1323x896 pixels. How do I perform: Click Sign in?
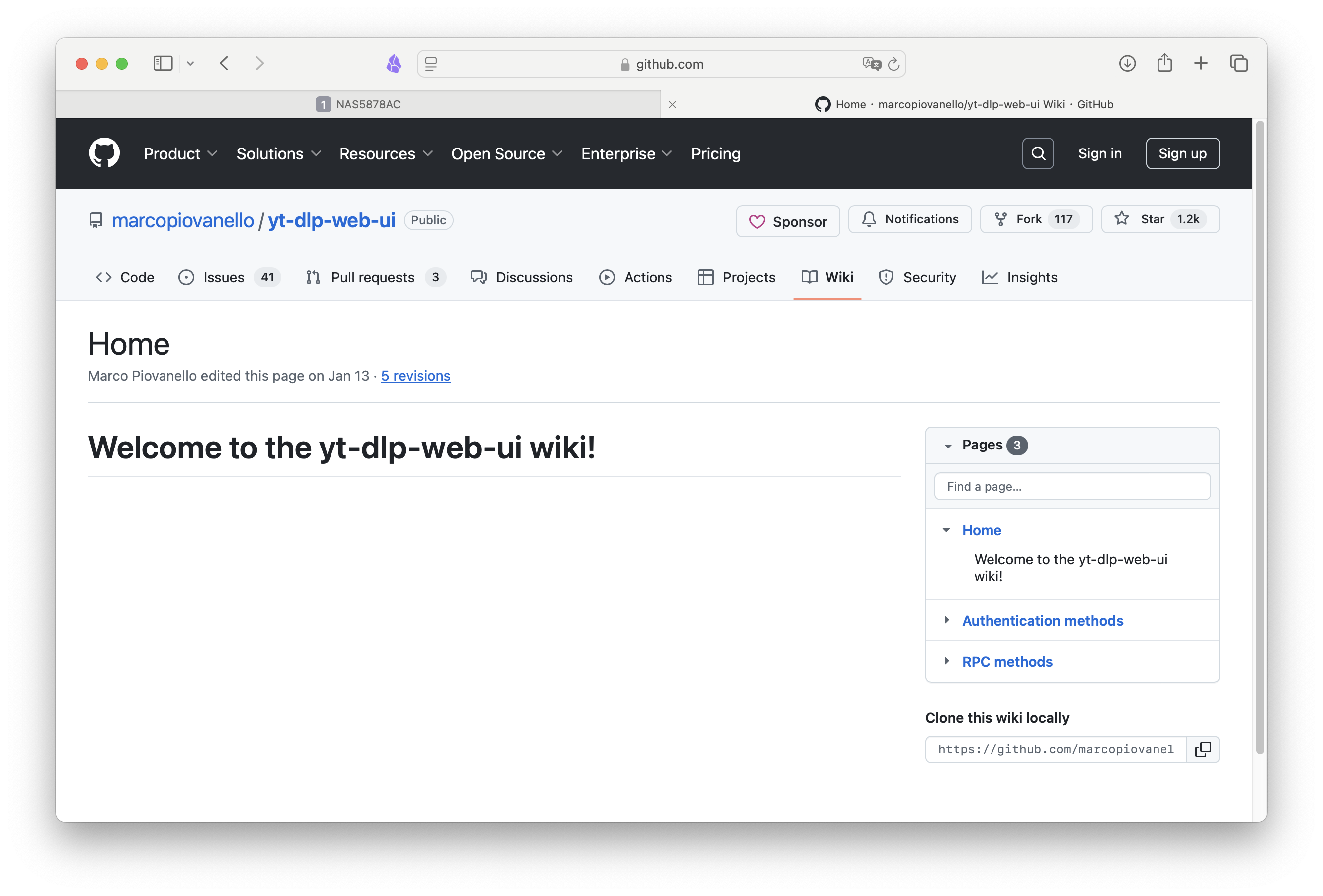(1099, 153)
